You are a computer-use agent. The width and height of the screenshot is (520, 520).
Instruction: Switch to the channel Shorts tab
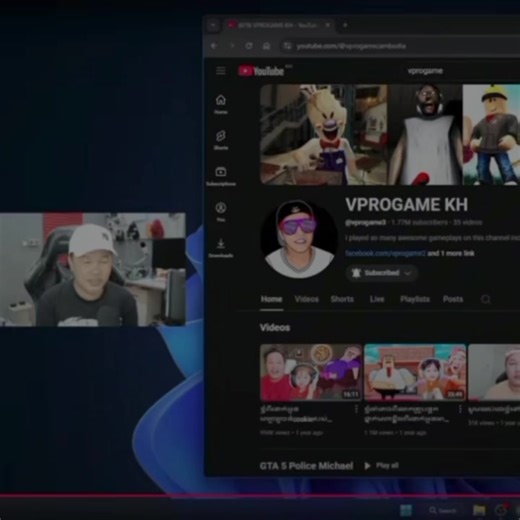click(x=342, y=299)
